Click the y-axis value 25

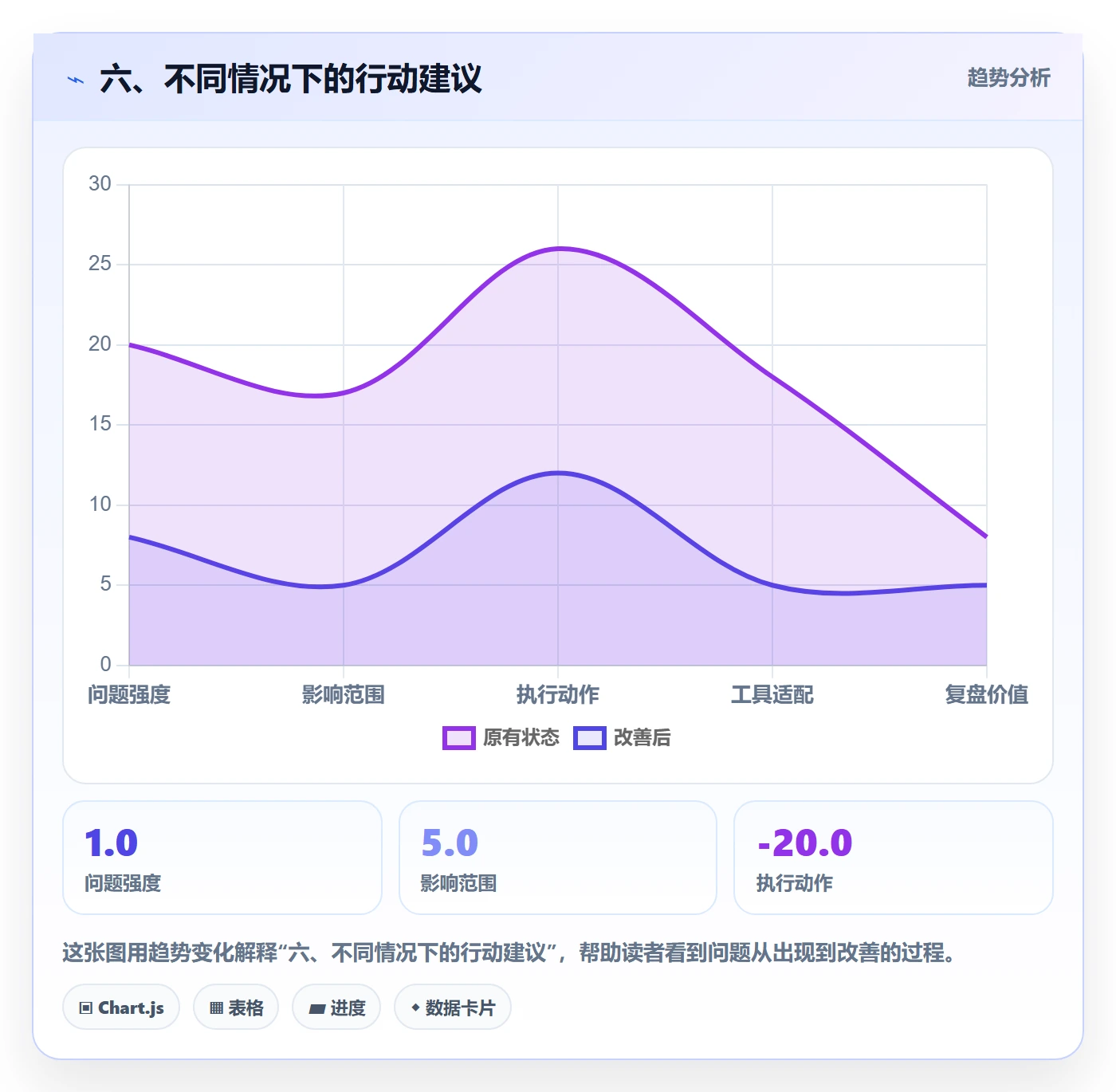tap(100, 264)
